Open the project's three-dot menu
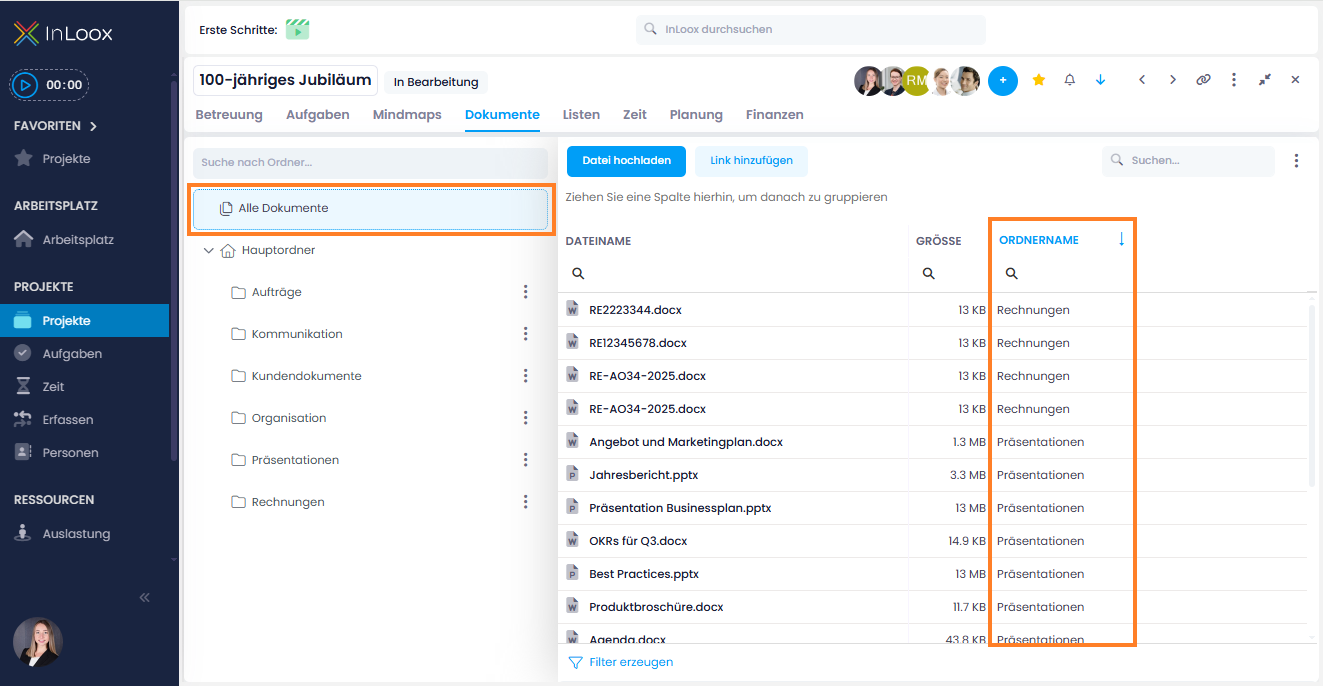Viewport: 1323px width, 686px height. (x=1234, y=80)
